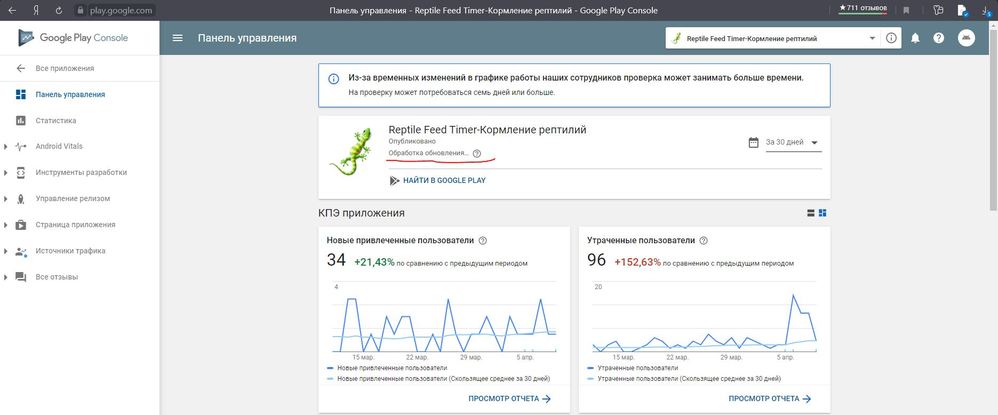998x415 pixels.
Task: Open the hamburger navigation menu
Action: tap(178, 38)
